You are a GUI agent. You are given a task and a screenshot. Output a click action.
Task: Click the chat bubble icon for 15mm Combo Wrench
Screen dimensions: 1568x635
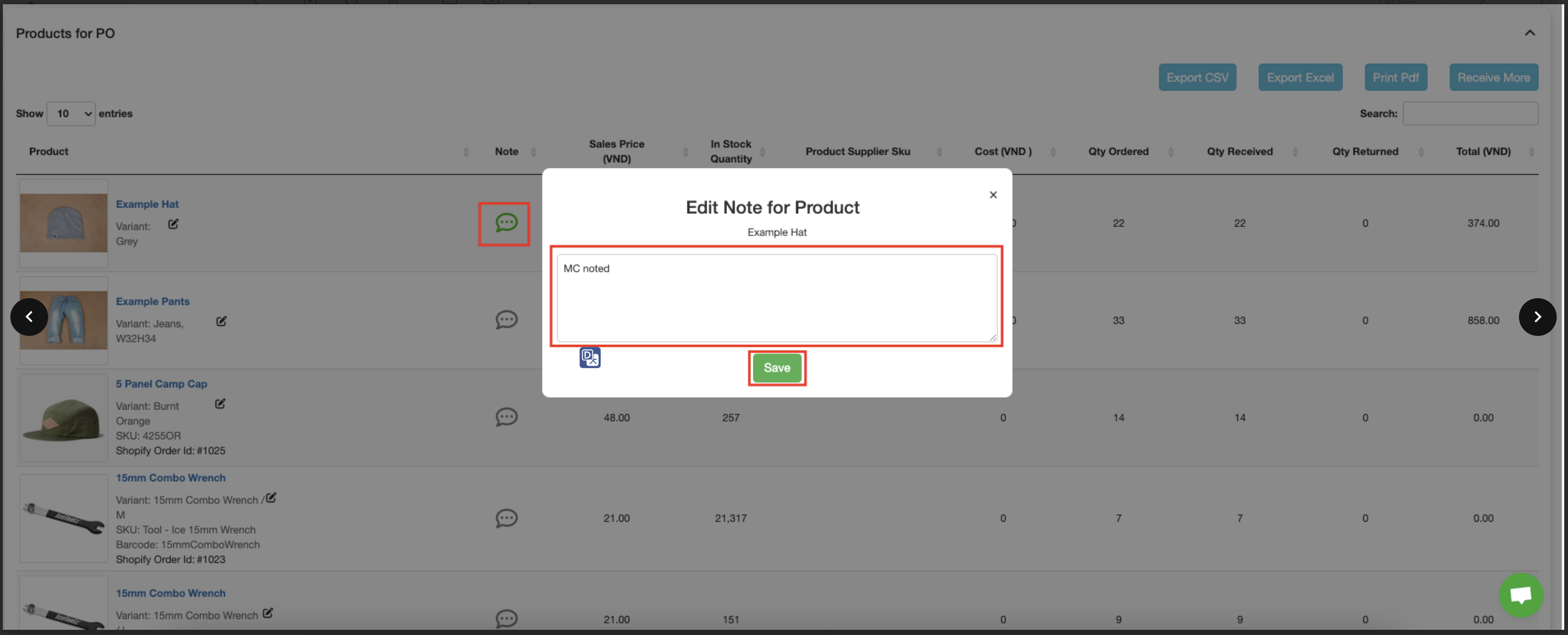point(506,518)
